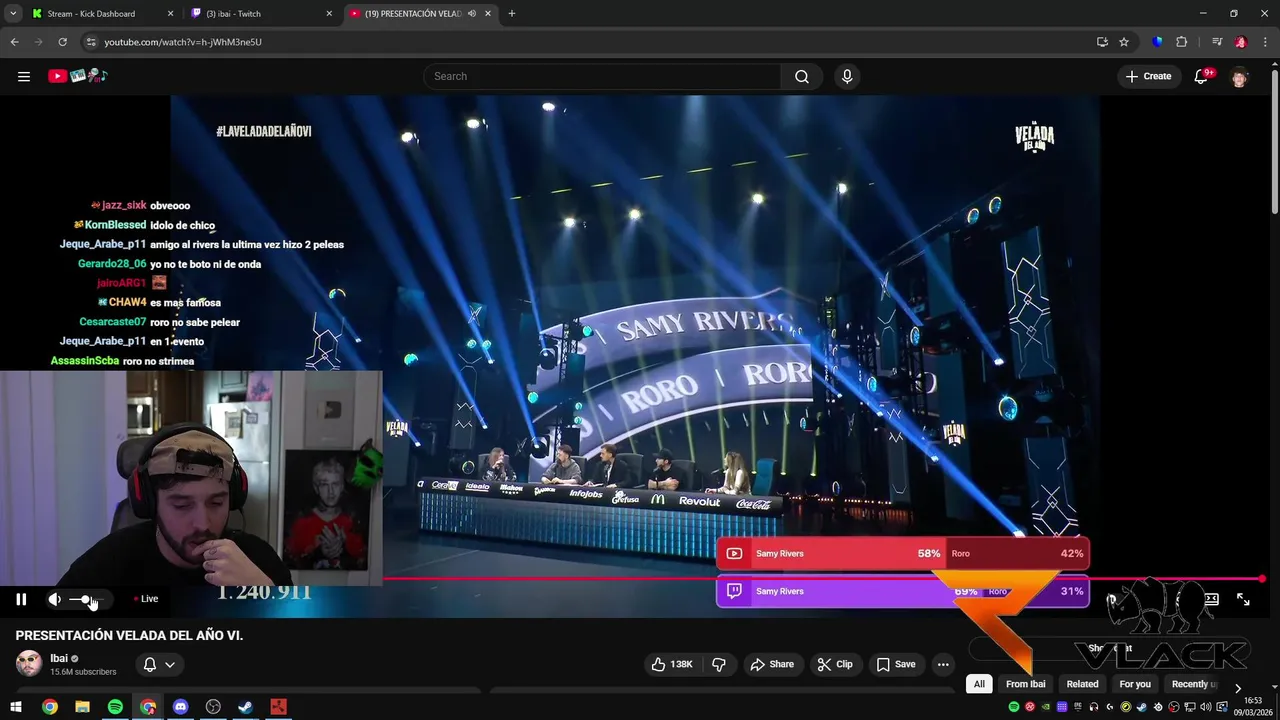Select the Related chip

point(1082,684)
